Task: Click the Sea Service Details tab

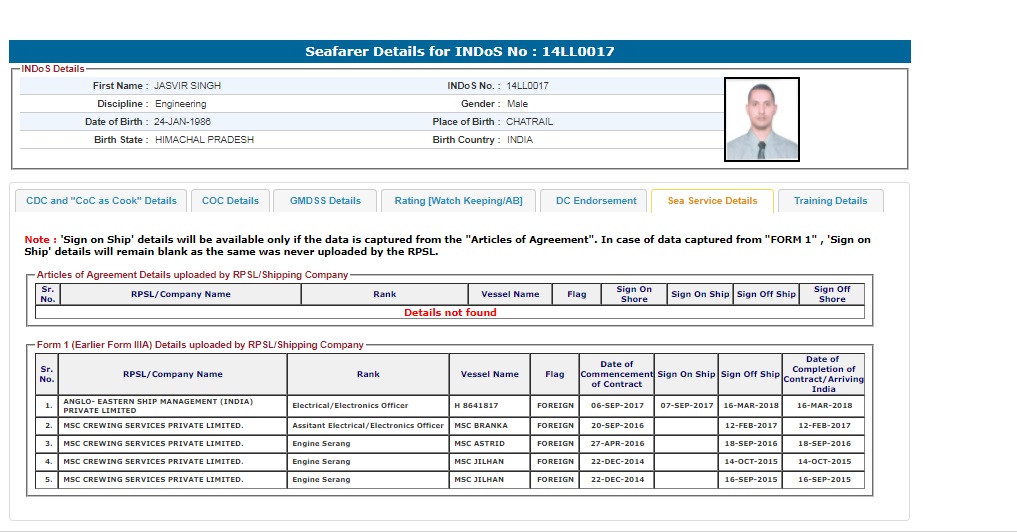Action: [x=712, y=200]
